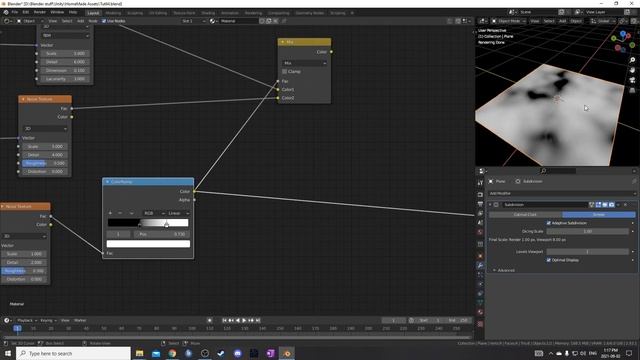The image size is (640, 360).
Task: Collapse the Subdivision modifier panel
Action: [490, 204]
